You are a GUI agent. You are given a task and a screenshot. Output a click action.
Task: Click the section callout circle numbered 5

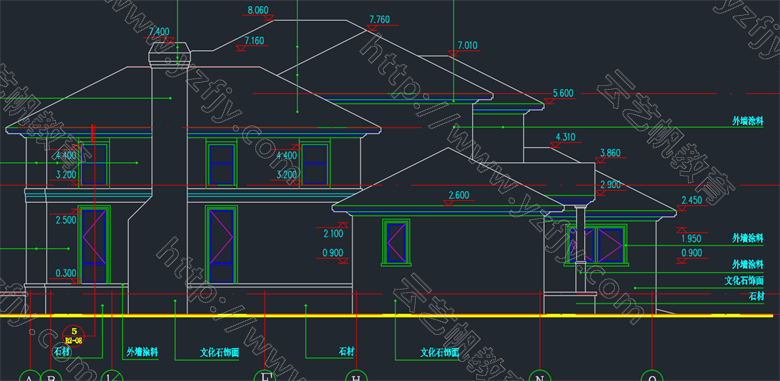74,336
